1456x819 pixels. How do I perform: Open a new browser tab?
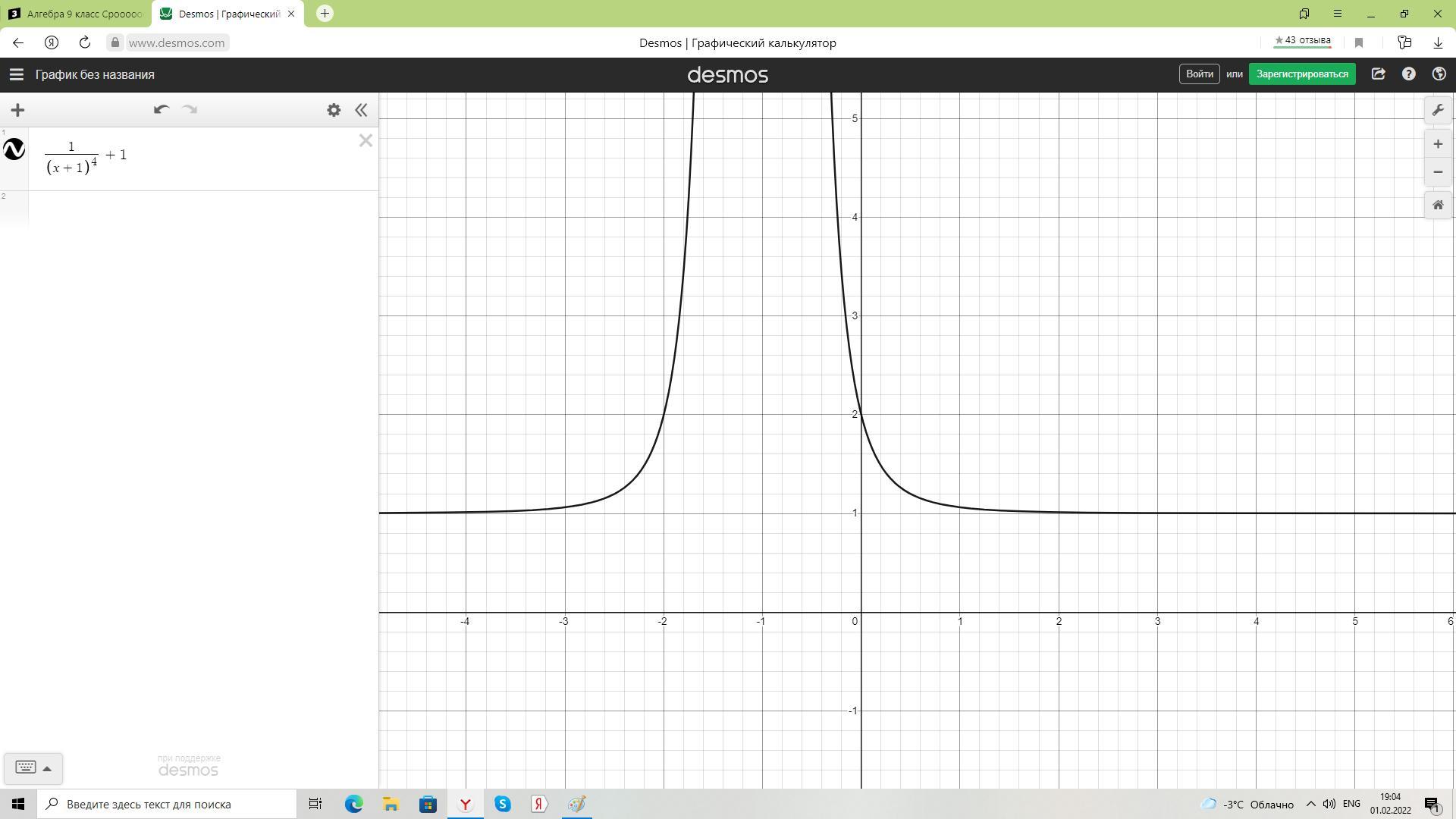325,14
